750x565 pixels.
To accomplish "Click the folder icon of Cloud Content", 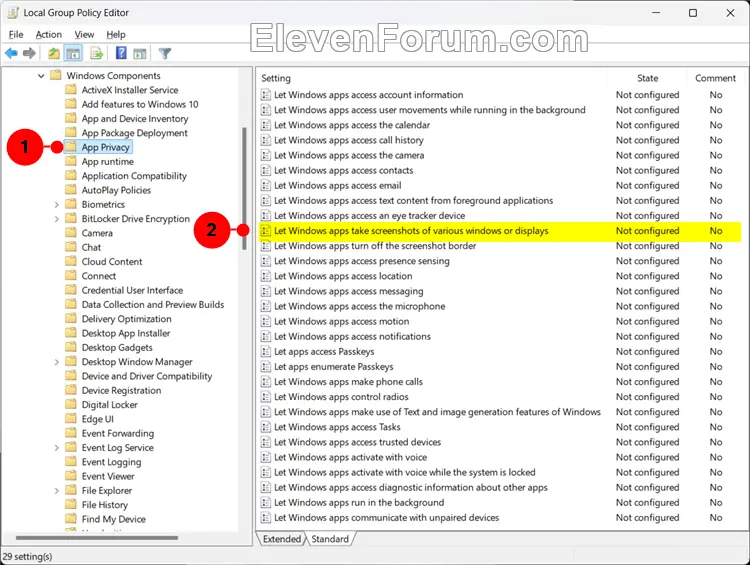I will (x=71, y=262).
